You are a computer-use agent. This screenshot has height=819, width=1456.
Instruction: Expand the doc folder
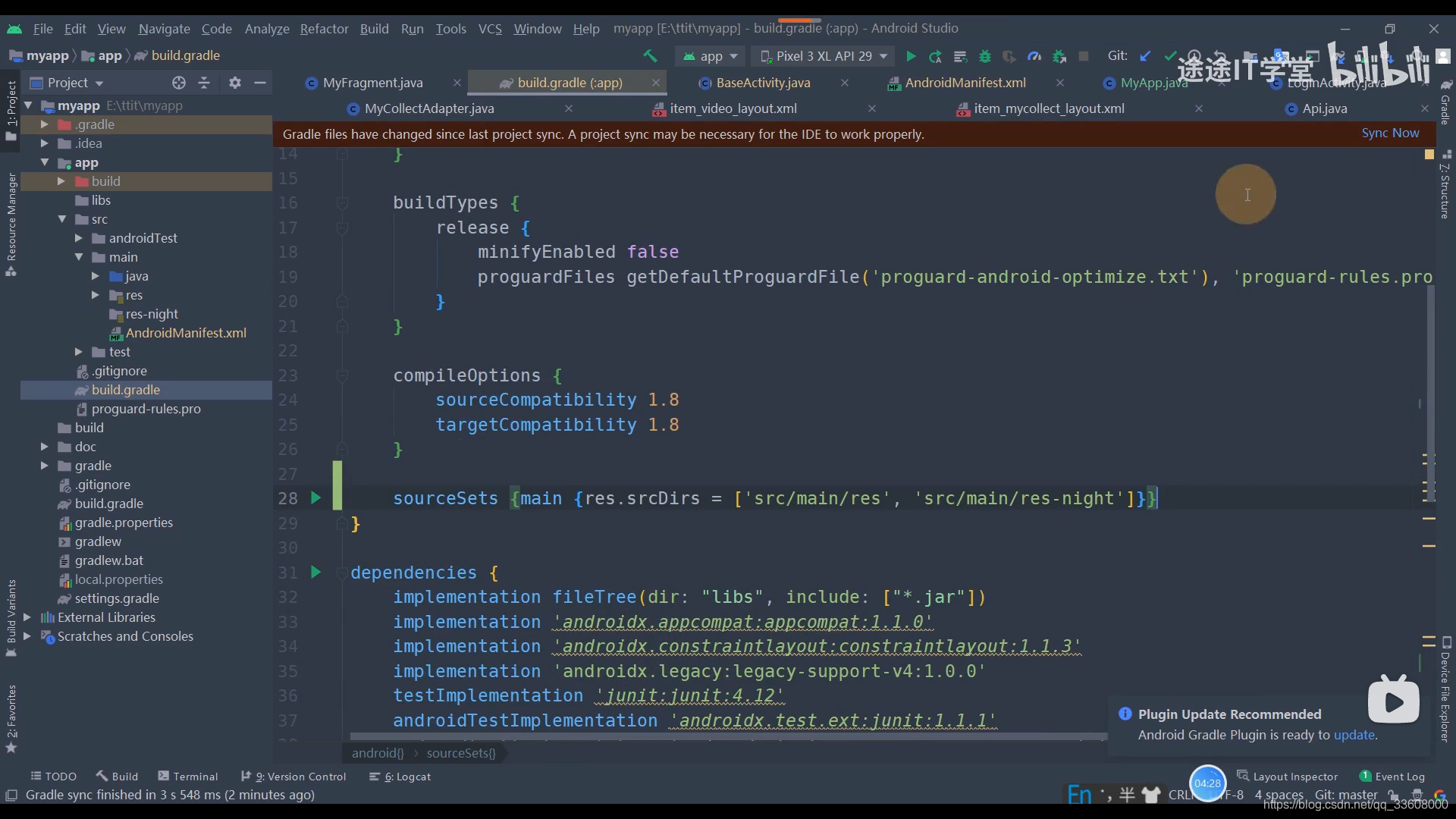[x=44, y=447]
